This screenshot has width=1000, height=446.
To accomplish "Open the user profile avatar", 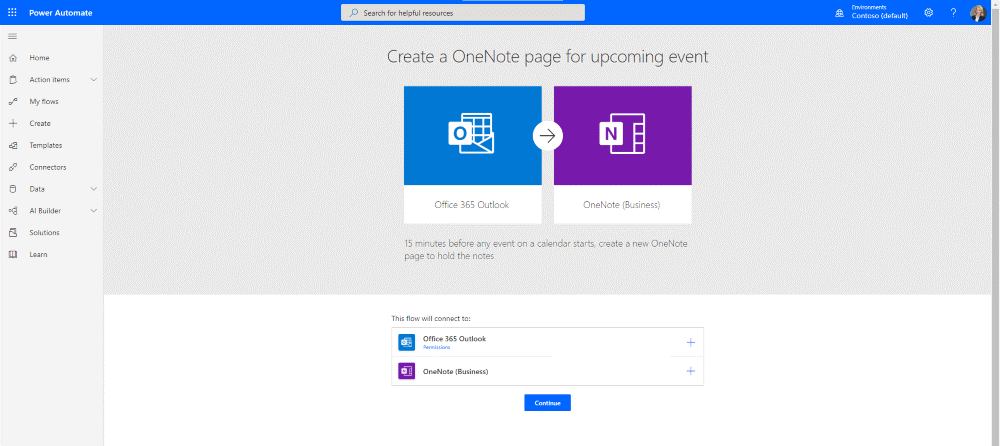I will [x=978, y=12].
